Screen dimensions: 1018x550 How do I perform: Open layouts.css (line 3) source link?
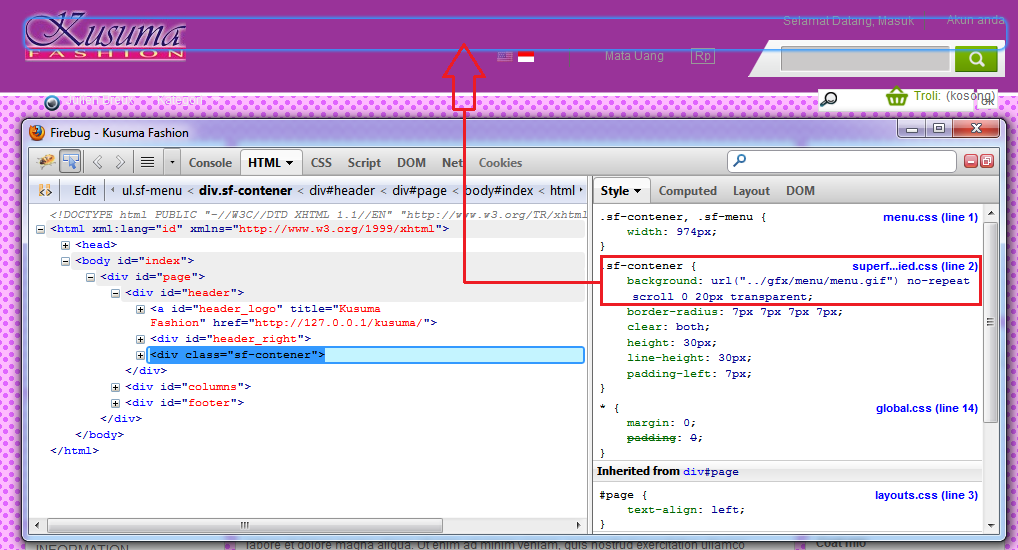[926, 495]
